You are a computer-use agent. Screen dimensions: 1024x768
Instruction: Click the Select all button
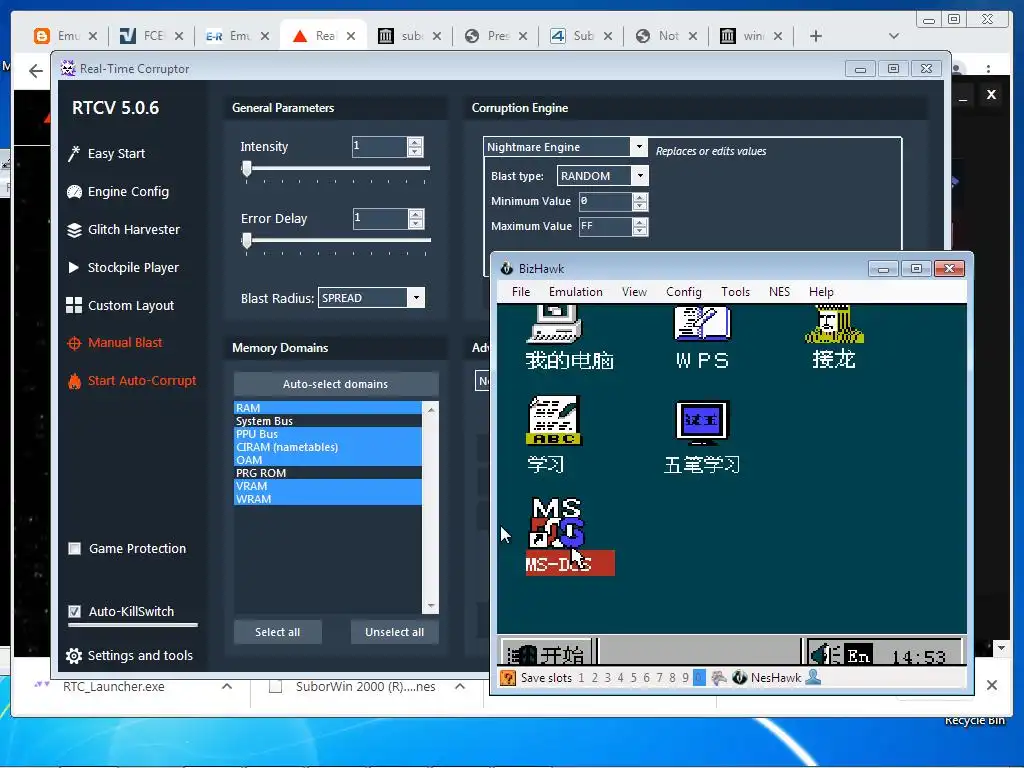pos(278,632)
